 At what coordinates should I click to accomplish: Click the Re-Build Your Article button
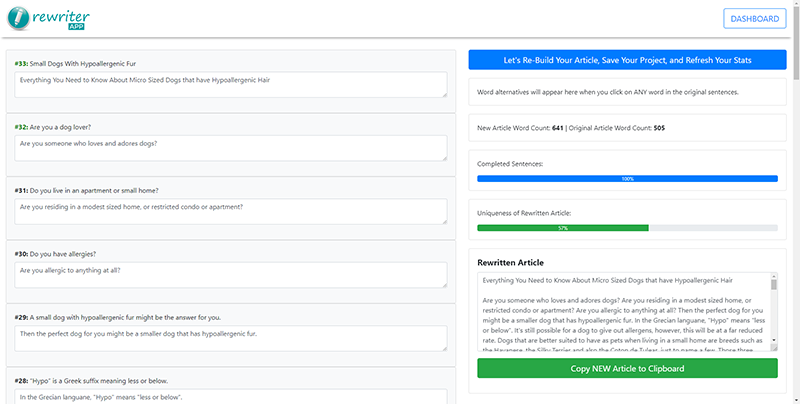click(x=627, y=60)
